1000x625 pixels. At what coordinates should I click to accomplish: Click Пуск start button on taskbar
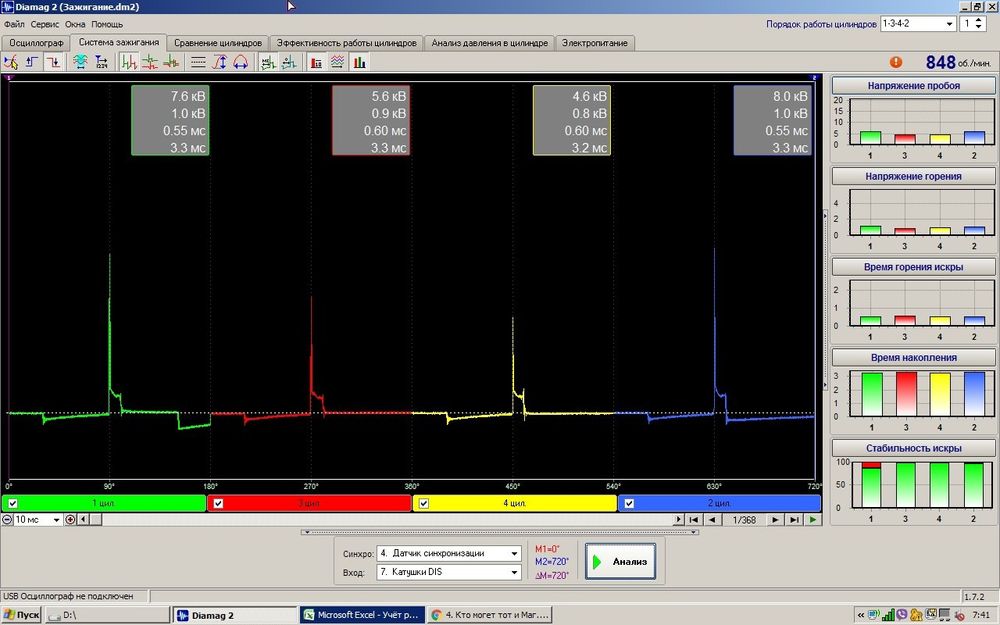(x=22, y=615)
